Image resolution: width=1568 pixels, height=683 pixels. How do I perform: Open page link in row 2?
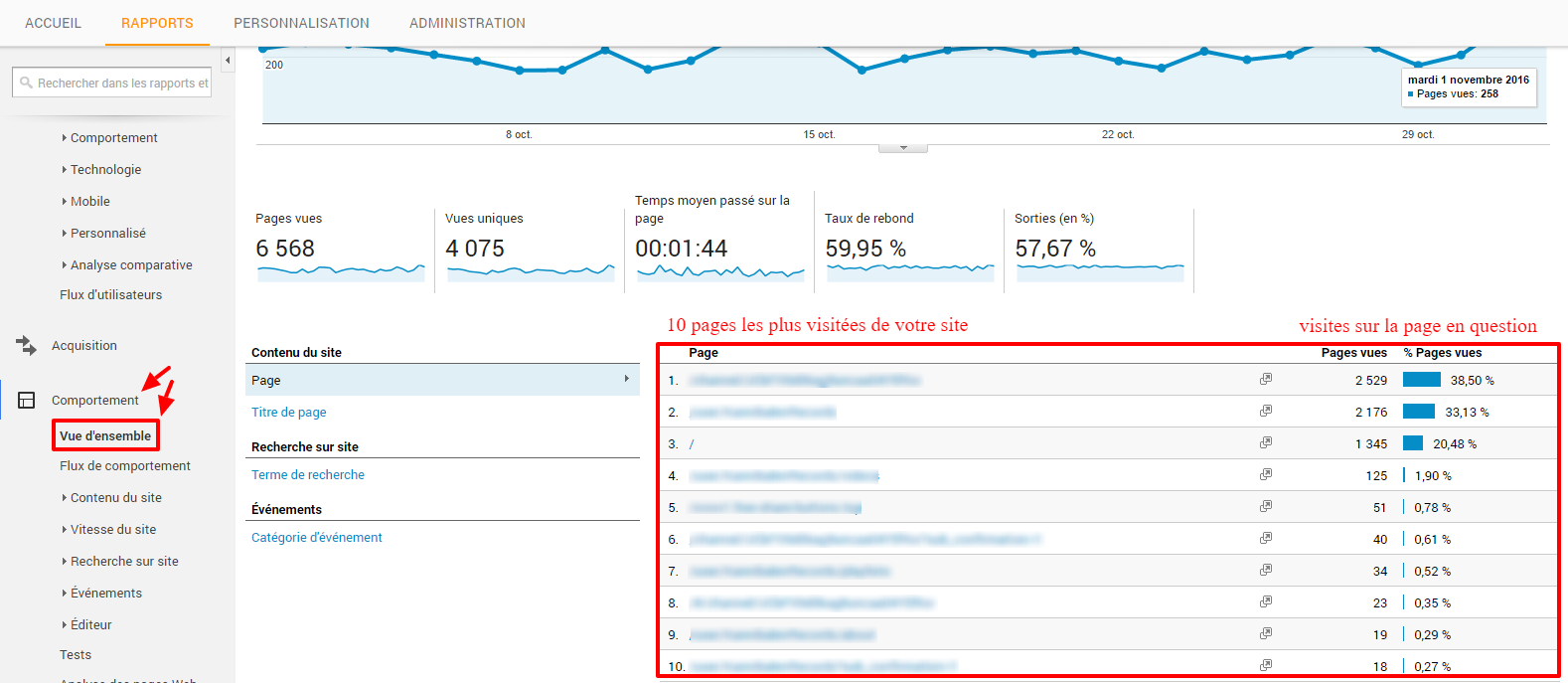(x=762, y=412)
